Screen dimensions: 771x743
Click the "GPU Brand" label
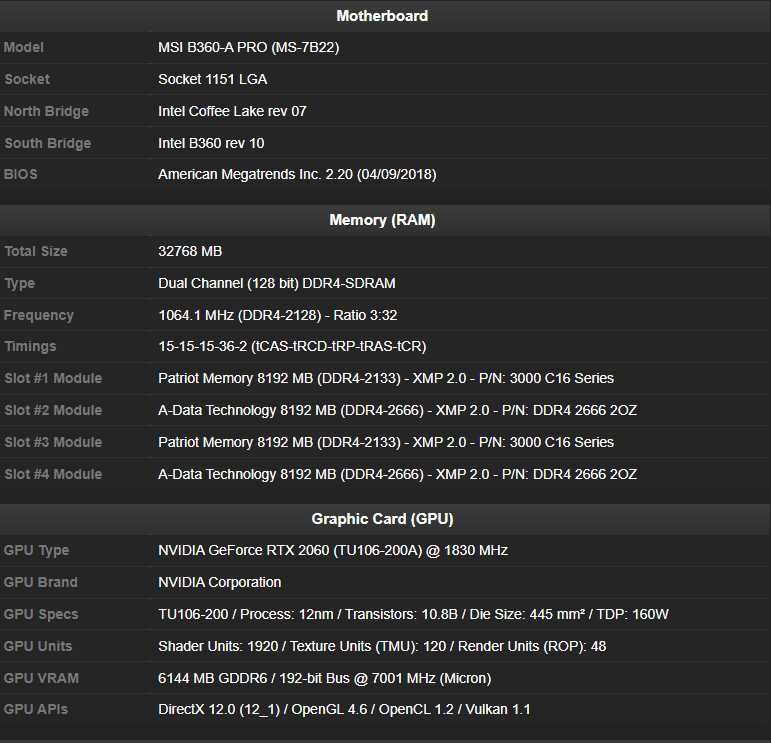pyautogui.click(x=40, y=583)
